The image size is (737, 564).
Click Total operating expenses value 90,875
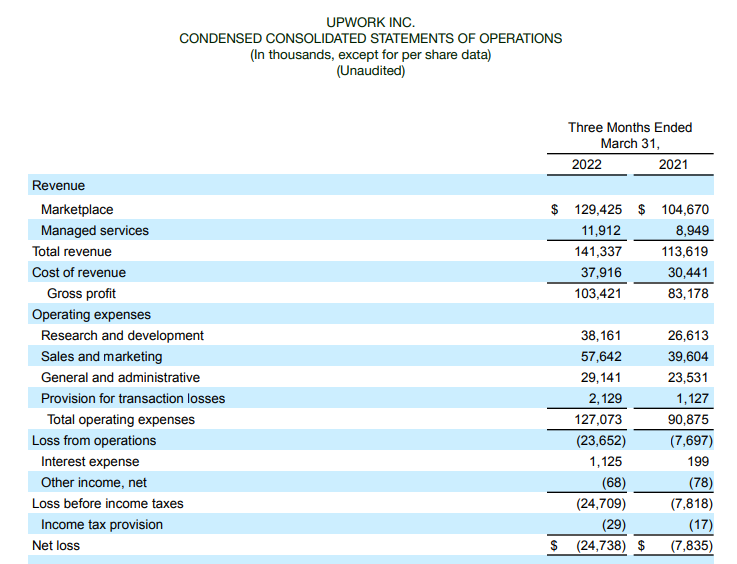tap(688, 419)
